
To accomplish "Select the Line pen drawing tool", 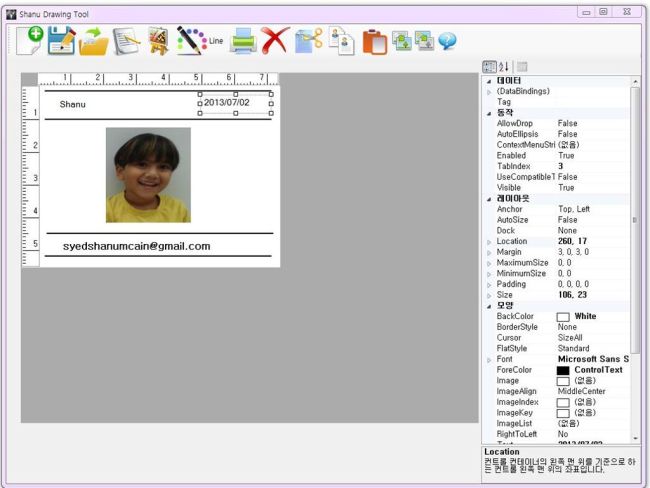I will pos(200,40).
